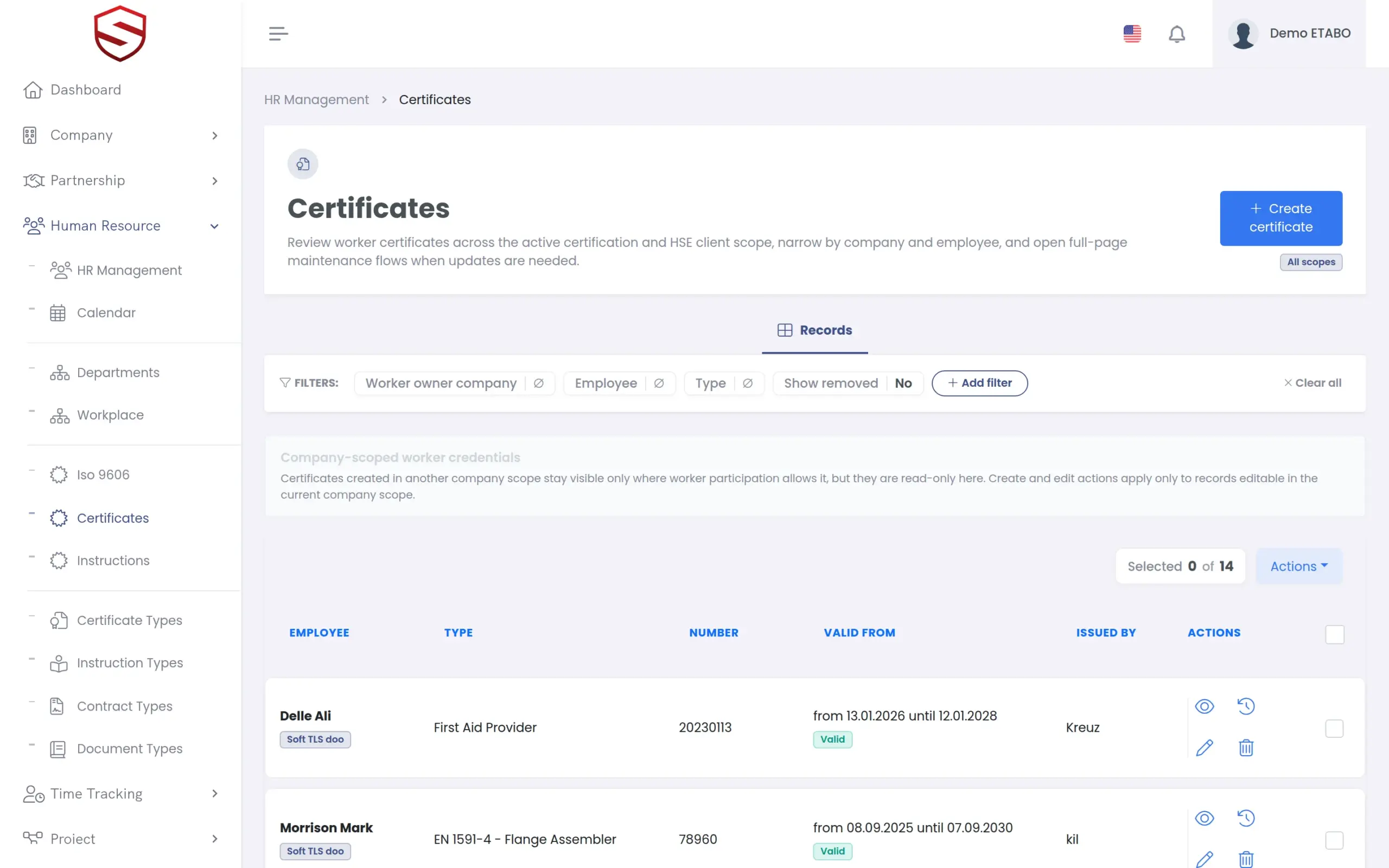
Task: Open Instructions in the sidebar
Action: coord(113,560)
